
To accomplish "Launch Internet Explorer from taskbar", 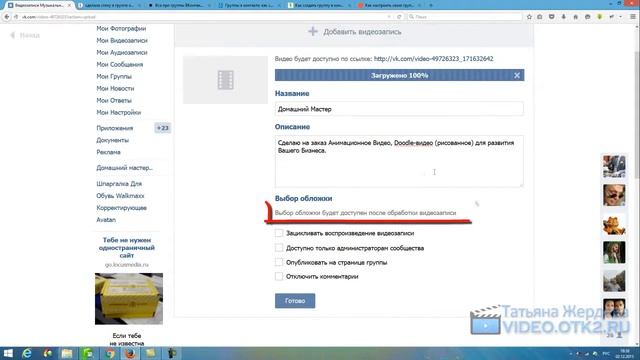I will coord(27,353).
